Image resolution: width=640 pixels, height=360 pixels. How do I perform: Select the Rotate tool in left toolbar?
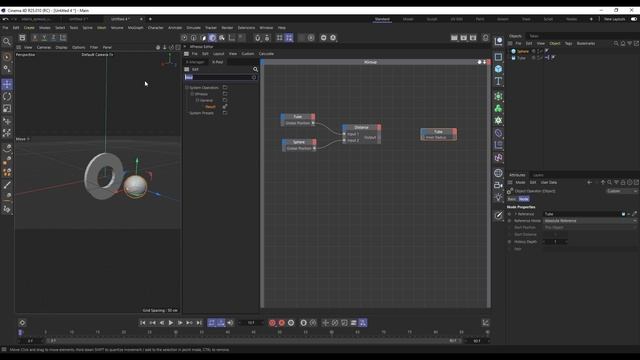pos(7,97)
